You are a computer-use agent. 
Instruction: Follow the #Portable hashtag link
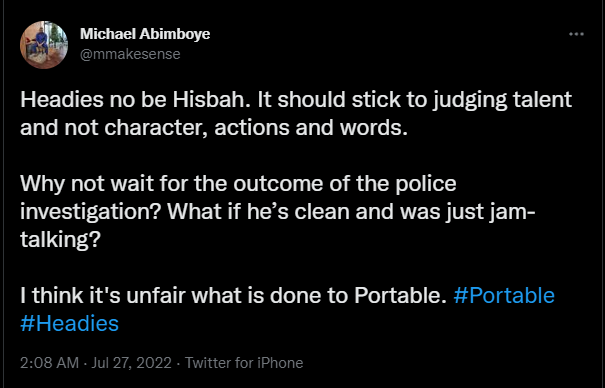click(504, 295)
